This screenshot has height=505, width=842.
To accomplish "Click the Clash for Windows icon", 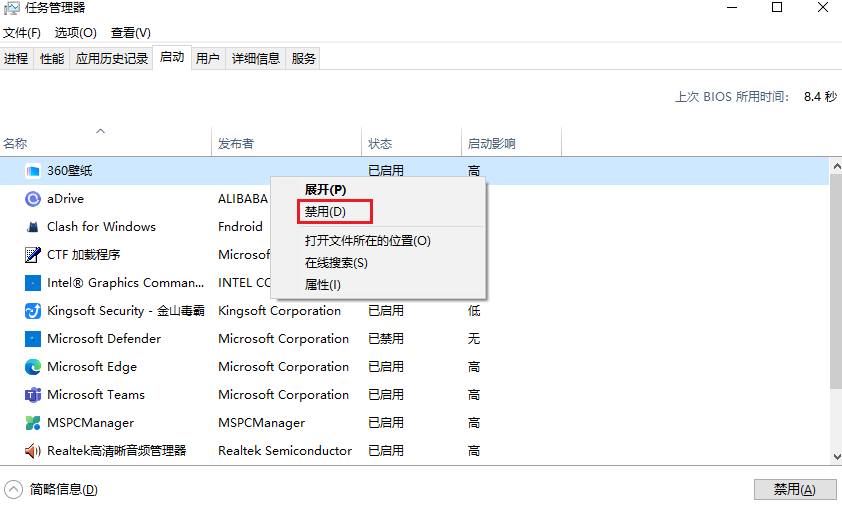I will coord(32,227).
